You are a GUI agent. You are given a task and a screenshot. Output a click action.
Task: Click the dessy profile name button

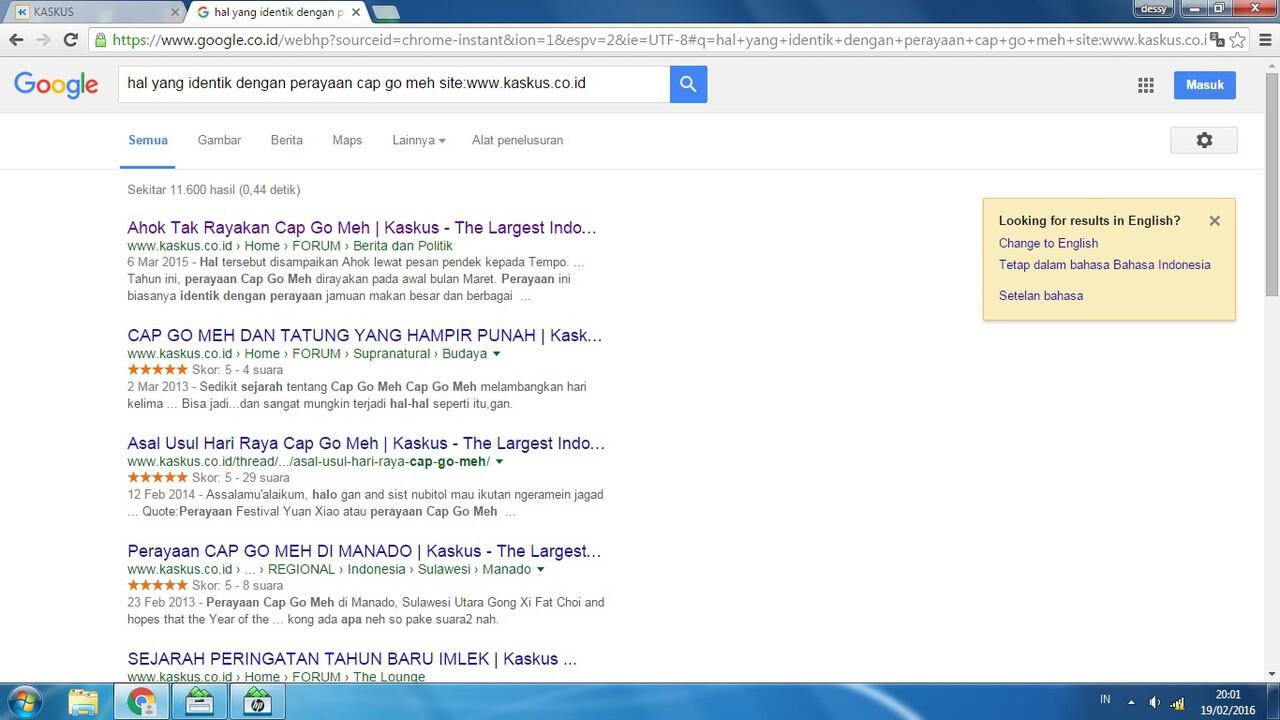(x=1155, y=9)
